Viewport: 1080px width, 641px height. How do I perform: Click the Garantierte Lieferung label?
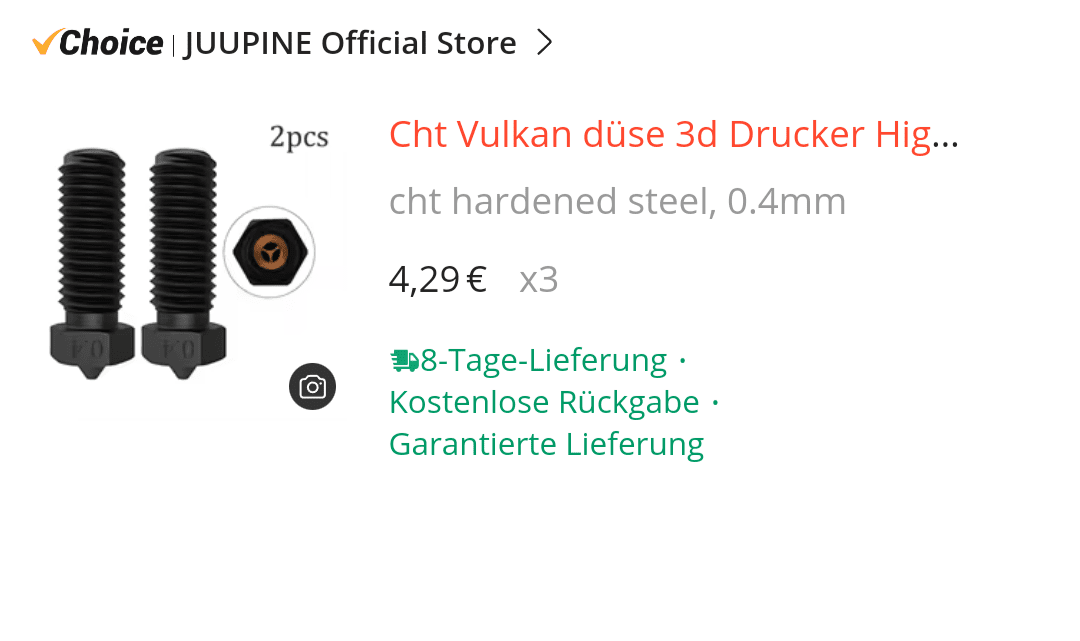tap(546, 444)
